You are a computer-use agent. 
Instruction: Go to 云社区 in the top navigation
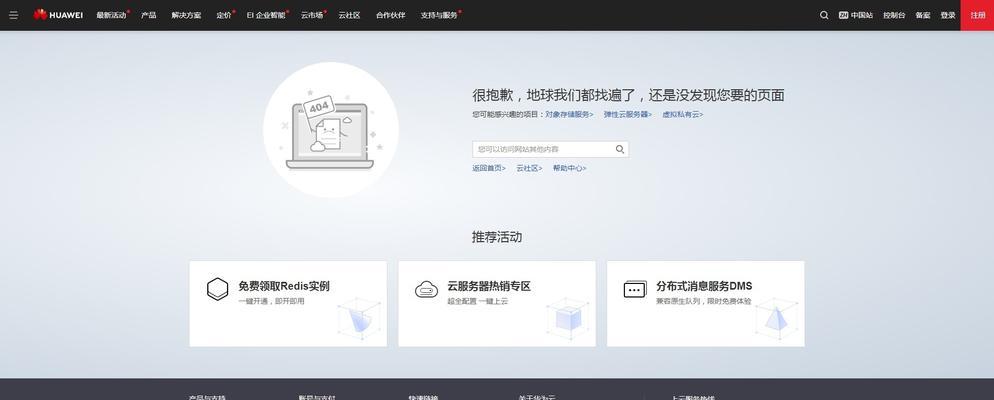349,15
